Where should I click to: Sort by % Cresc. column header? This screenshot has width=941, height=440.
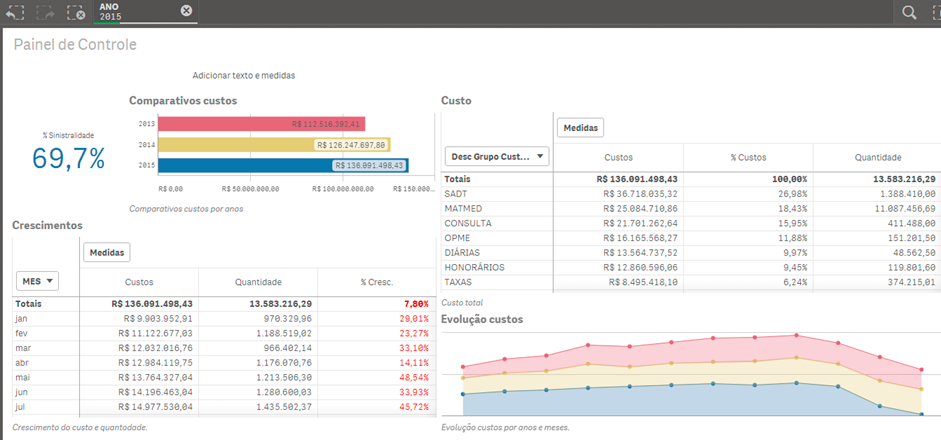pos(376,282)
